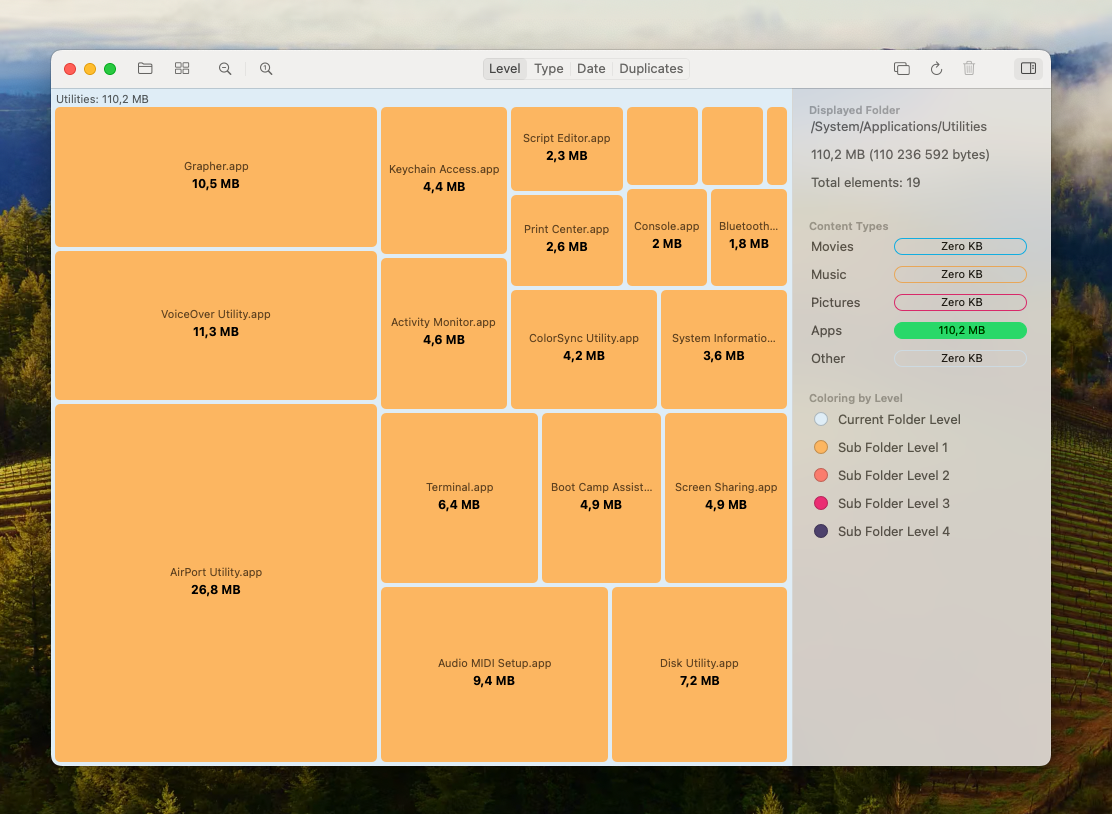The width and height of the screenshot is (1112, 814).
Task: Click the overlapping windows icon in toolbar
Action: (901, 69)
